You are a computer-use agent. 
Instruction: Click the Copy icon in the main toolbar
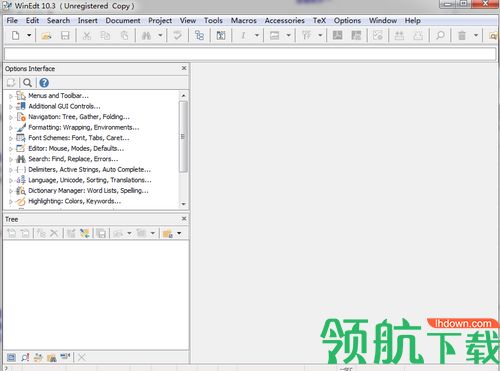click(x=105, y=35)
